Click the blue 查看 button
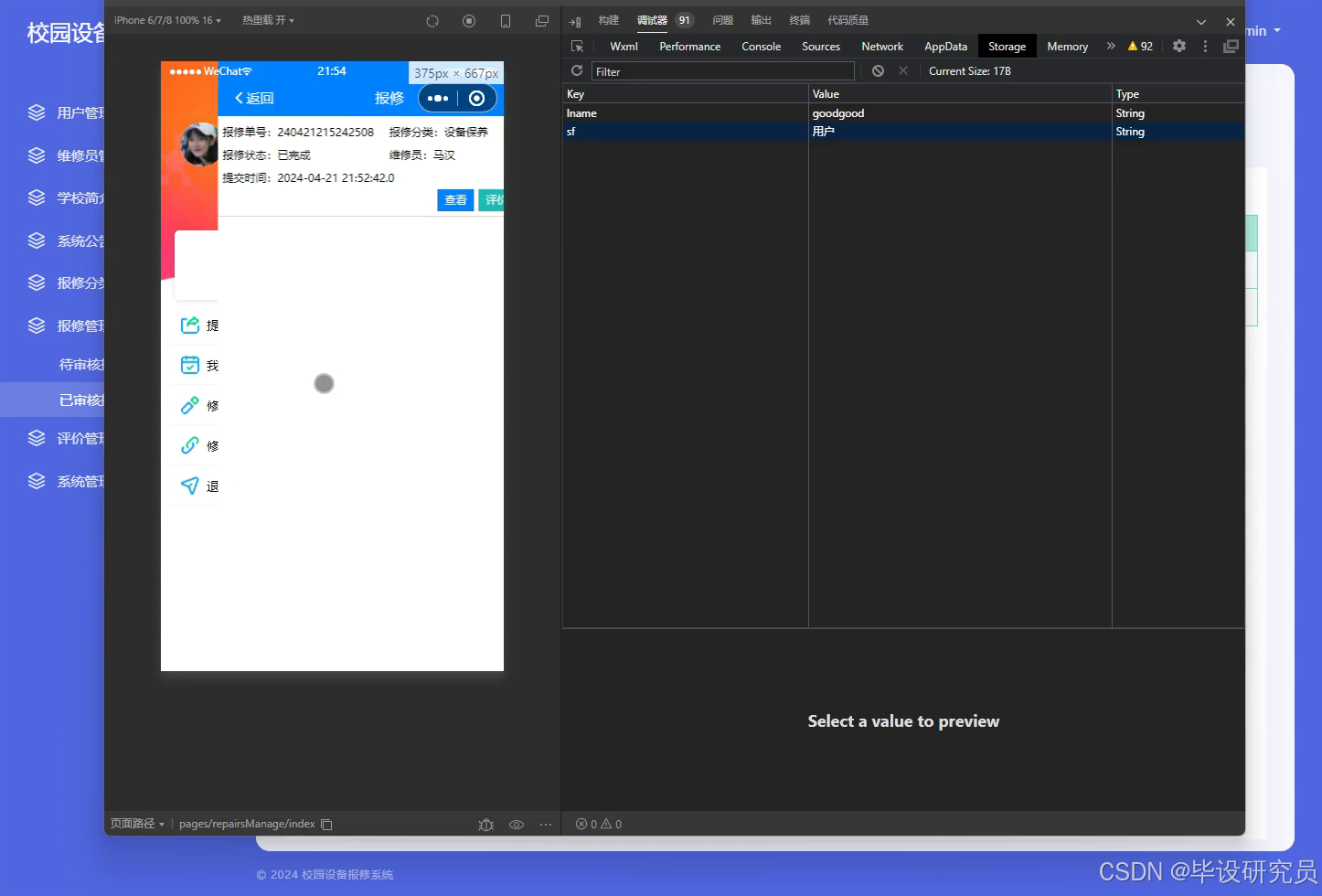The image size is (1322, 896). pyautogui.click(x=455, y=200)
